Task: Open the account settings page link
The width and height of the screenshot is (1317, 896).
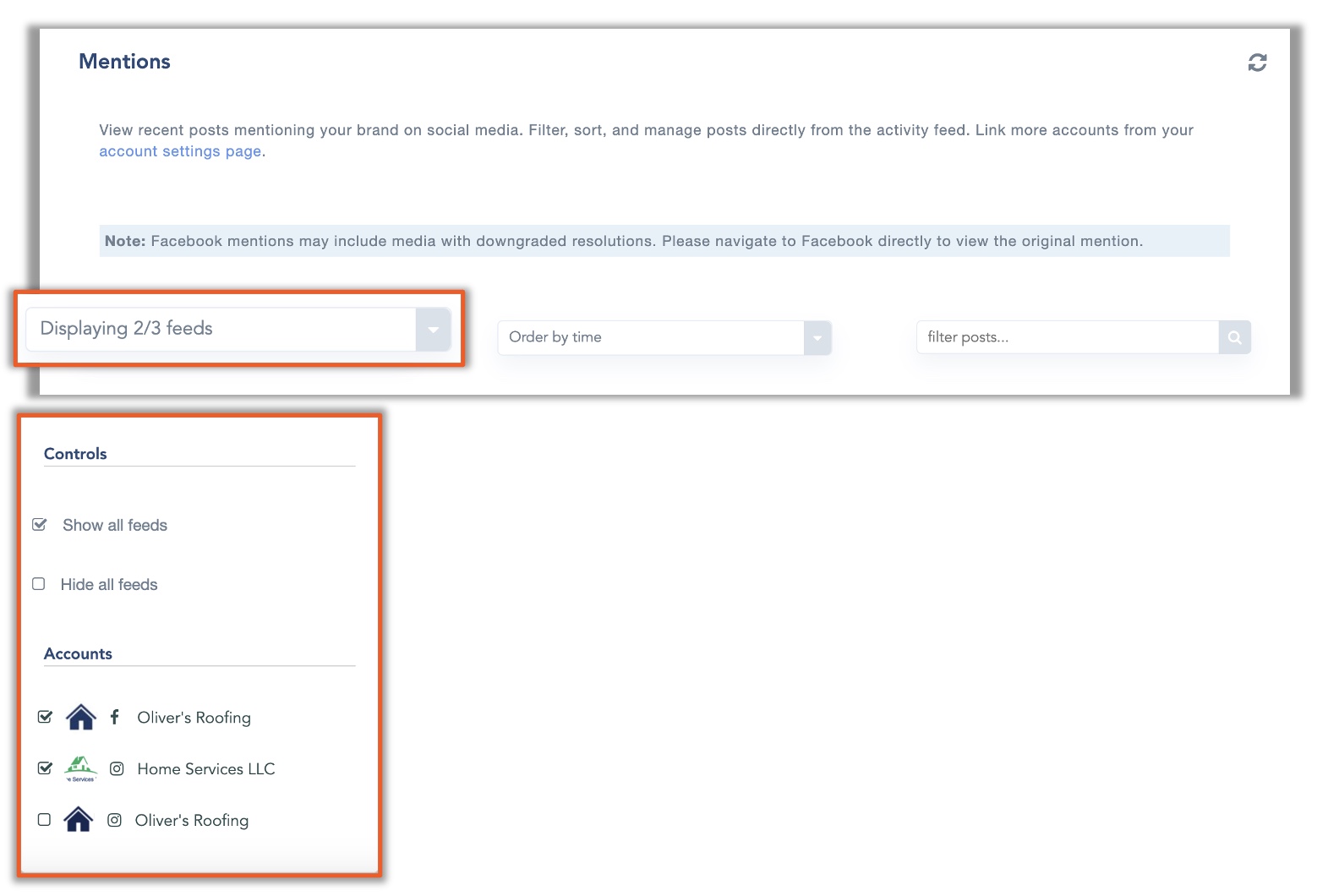Action: (180, 151)
